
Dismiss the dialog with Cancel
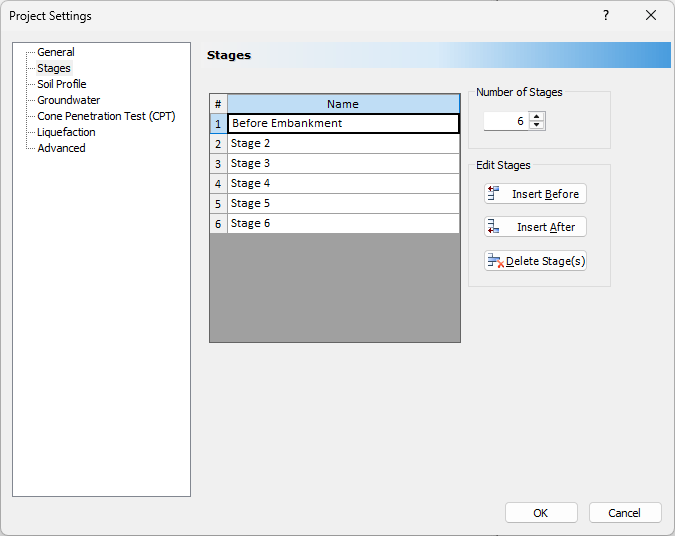tap(625, 513)
